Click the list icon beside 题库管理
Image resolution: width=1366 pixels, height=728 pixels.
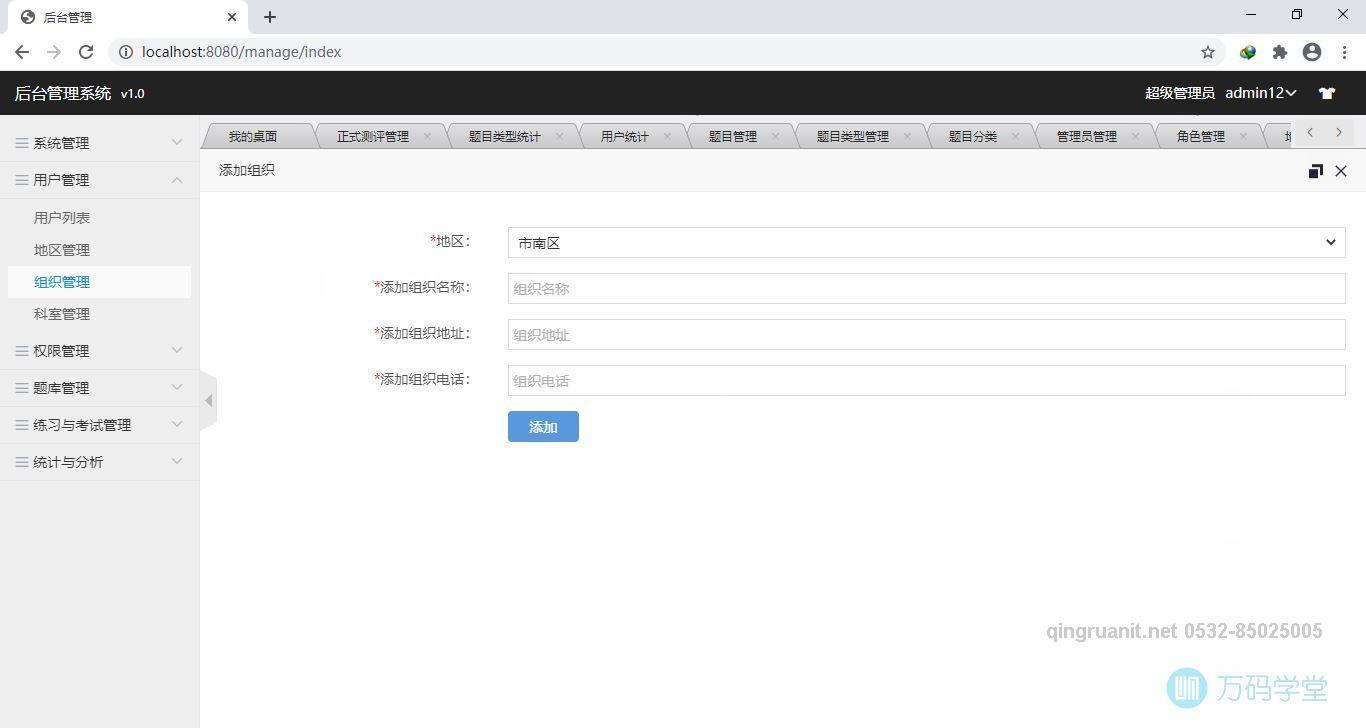(20, 387)
